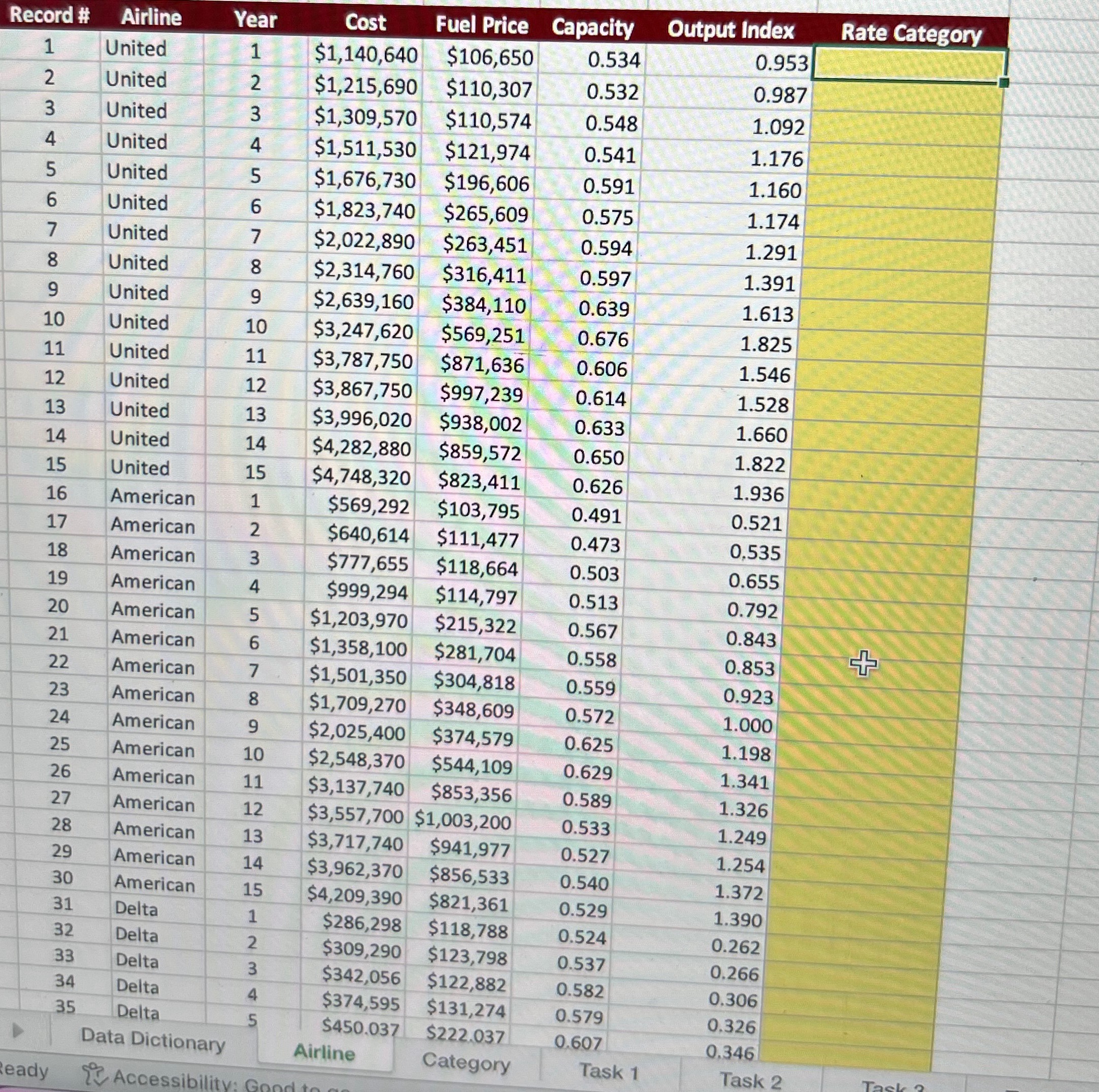Select the empty Rate Category cell for record 1
Viewport: 1099px width, 1092px height.
pyautogui.click(x=909, y=64)
